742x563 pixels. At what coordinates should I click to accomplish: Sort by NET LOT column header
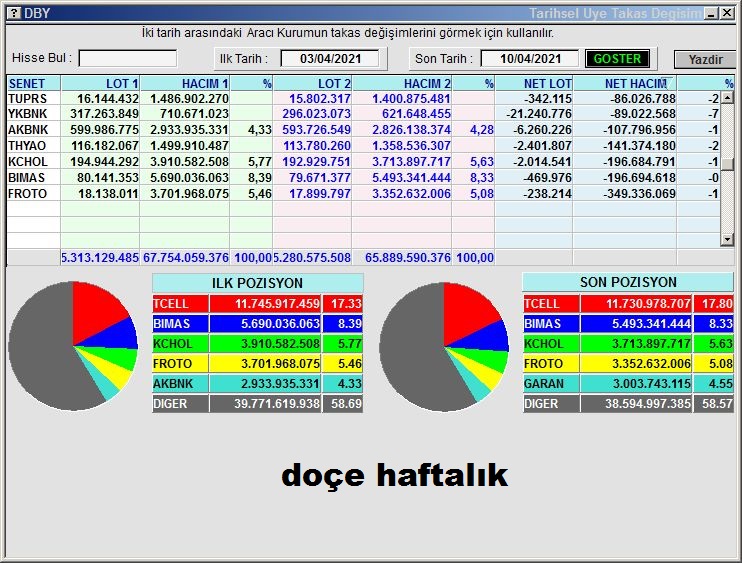(534, 83)
